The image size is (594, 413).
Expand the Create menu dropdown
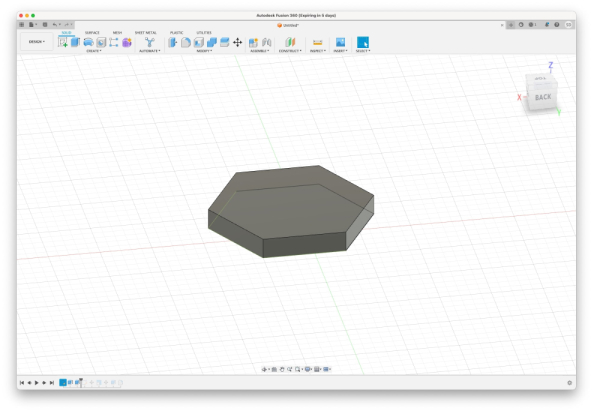click(94, 51)
